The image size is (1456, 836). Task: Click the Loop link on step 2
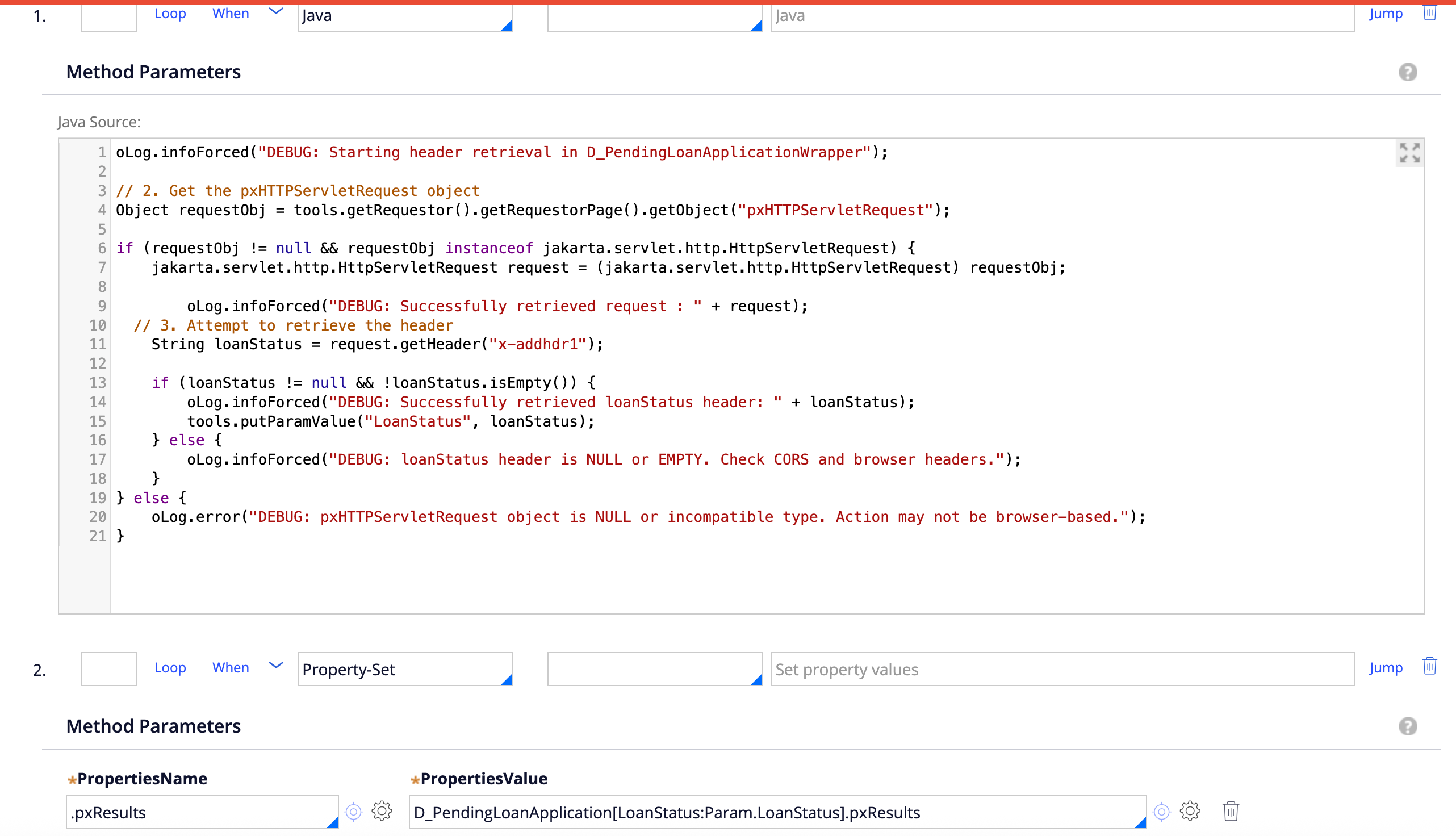coord(170,668)
